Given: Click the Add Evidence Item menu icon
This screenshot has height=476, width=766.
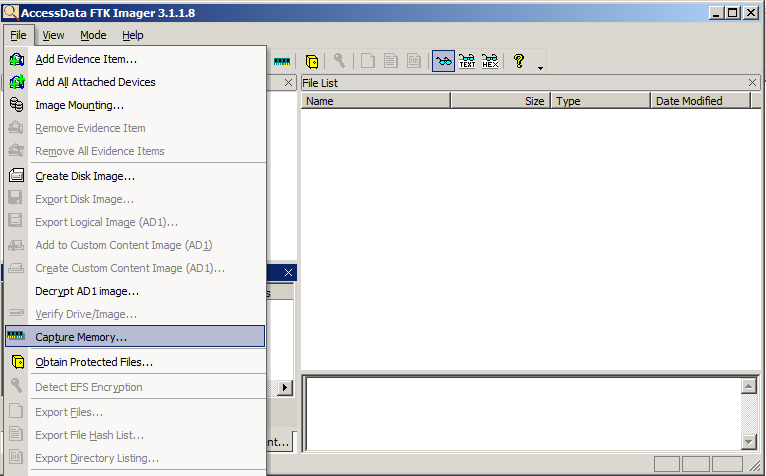Looking at the screenshot, I should point(17,60).
